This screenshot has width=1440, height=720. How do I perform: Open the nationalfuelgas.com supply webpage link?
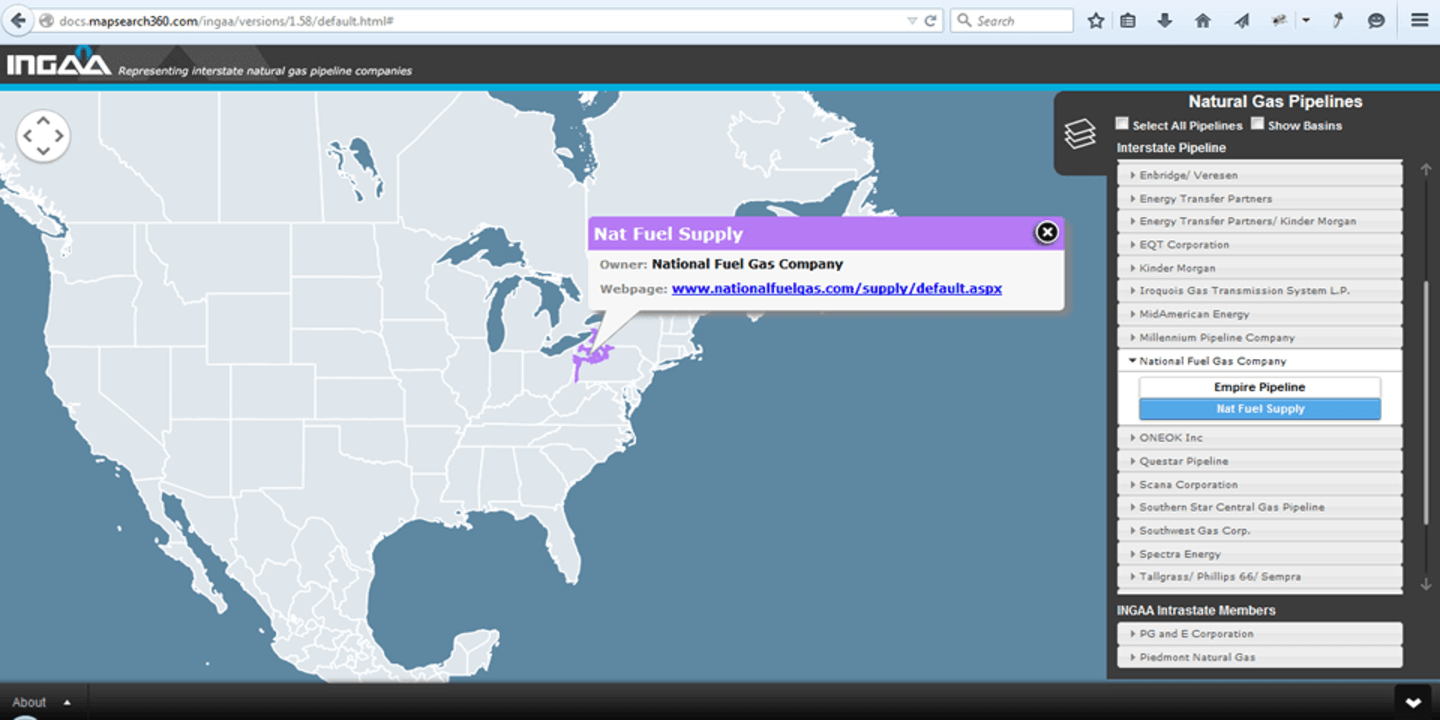tap(836, 288)
